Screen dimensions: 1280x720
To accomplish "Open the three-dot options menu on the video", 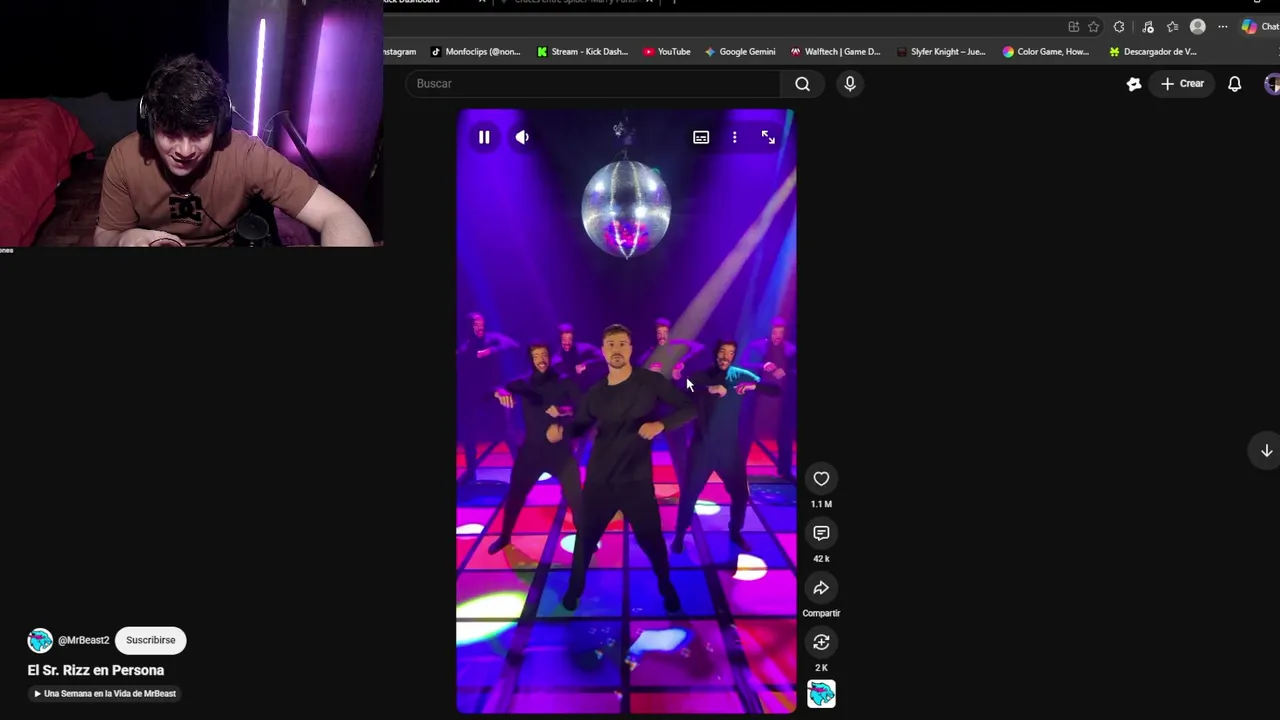I will point(734,137).
